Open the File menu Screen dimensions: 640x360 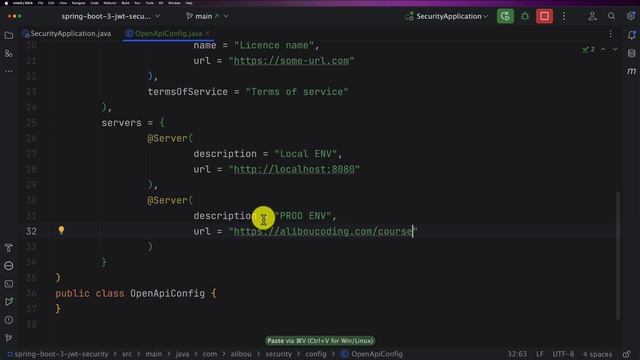(x=40, y=3)
